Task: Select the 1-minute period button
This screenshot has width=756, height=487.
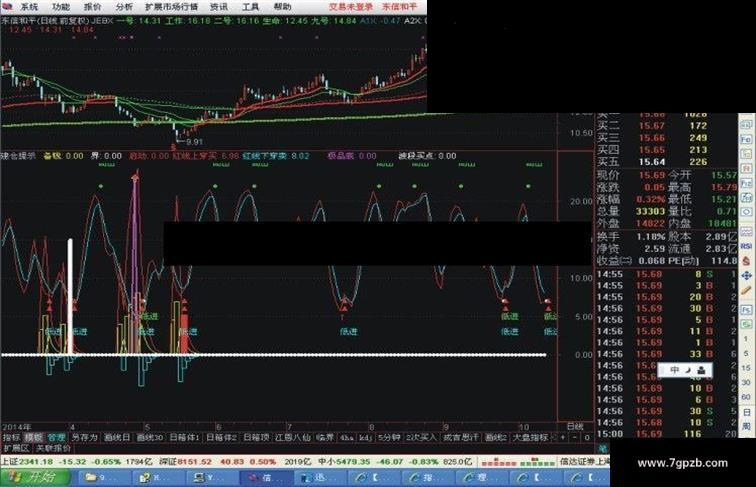Action: point(745,339)
